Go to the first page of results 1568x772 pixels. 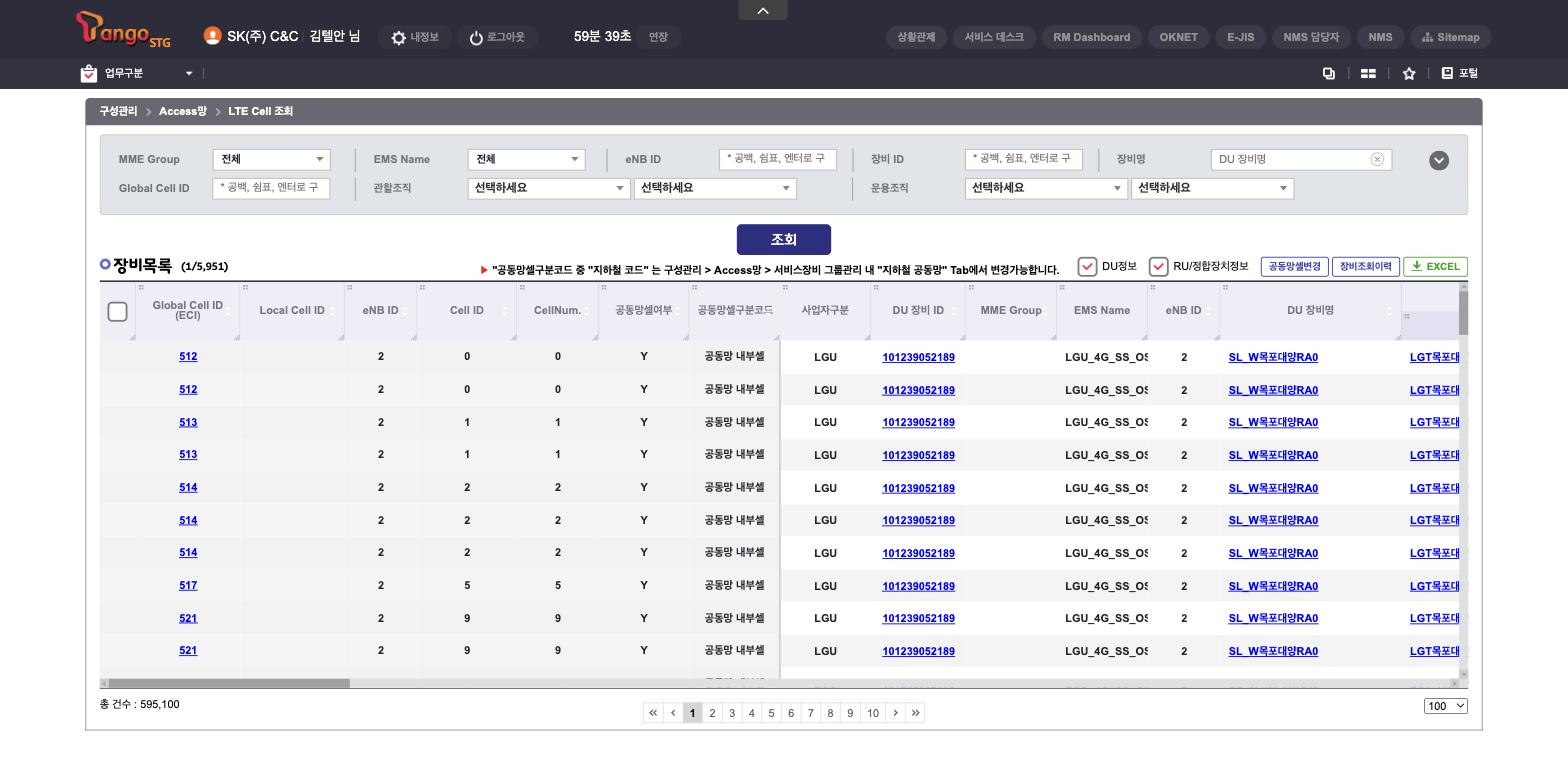pyautogui.click(x=653, y=713)
